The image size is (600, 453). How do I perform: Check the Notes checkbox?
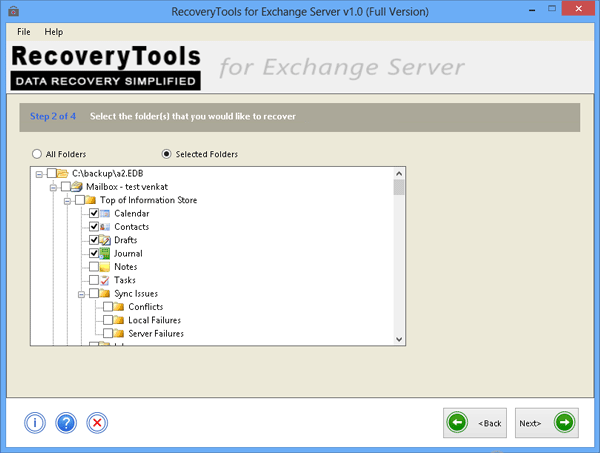pyautogui.click(x=94, y=267)
